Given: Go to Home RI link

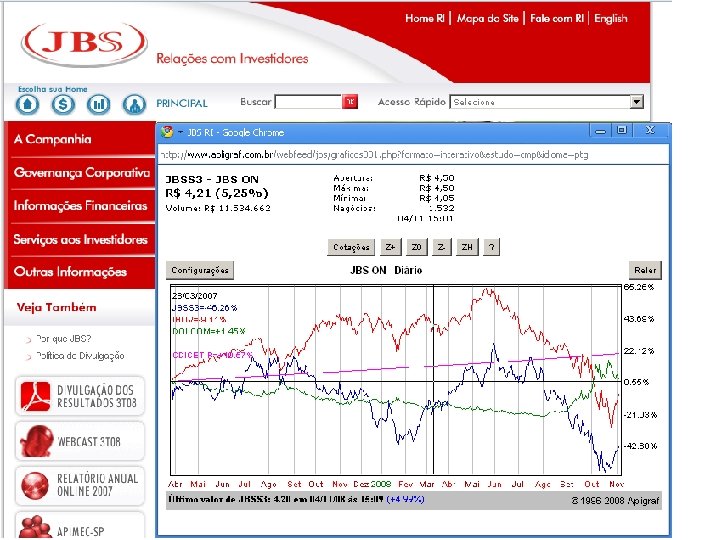Looking at the screenshot, I should [x=425, y=18].
